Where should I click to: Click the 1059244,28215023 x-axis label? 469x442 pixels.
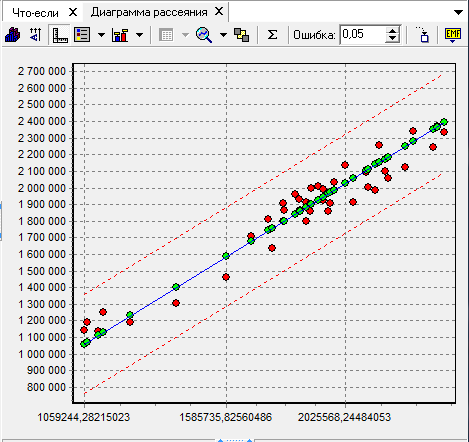[x=83, y=417]
